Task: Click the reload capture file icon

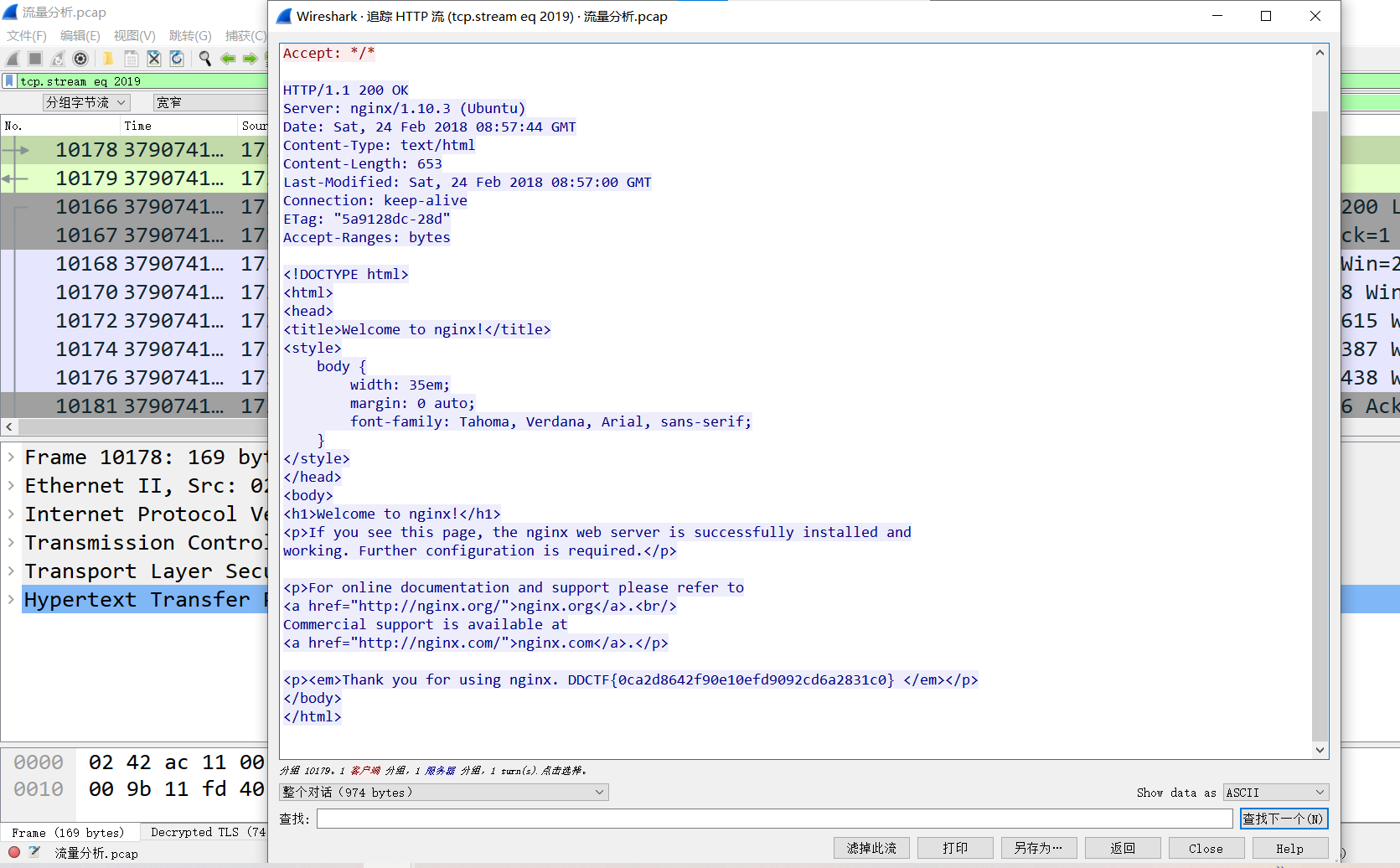Action: 177,59
